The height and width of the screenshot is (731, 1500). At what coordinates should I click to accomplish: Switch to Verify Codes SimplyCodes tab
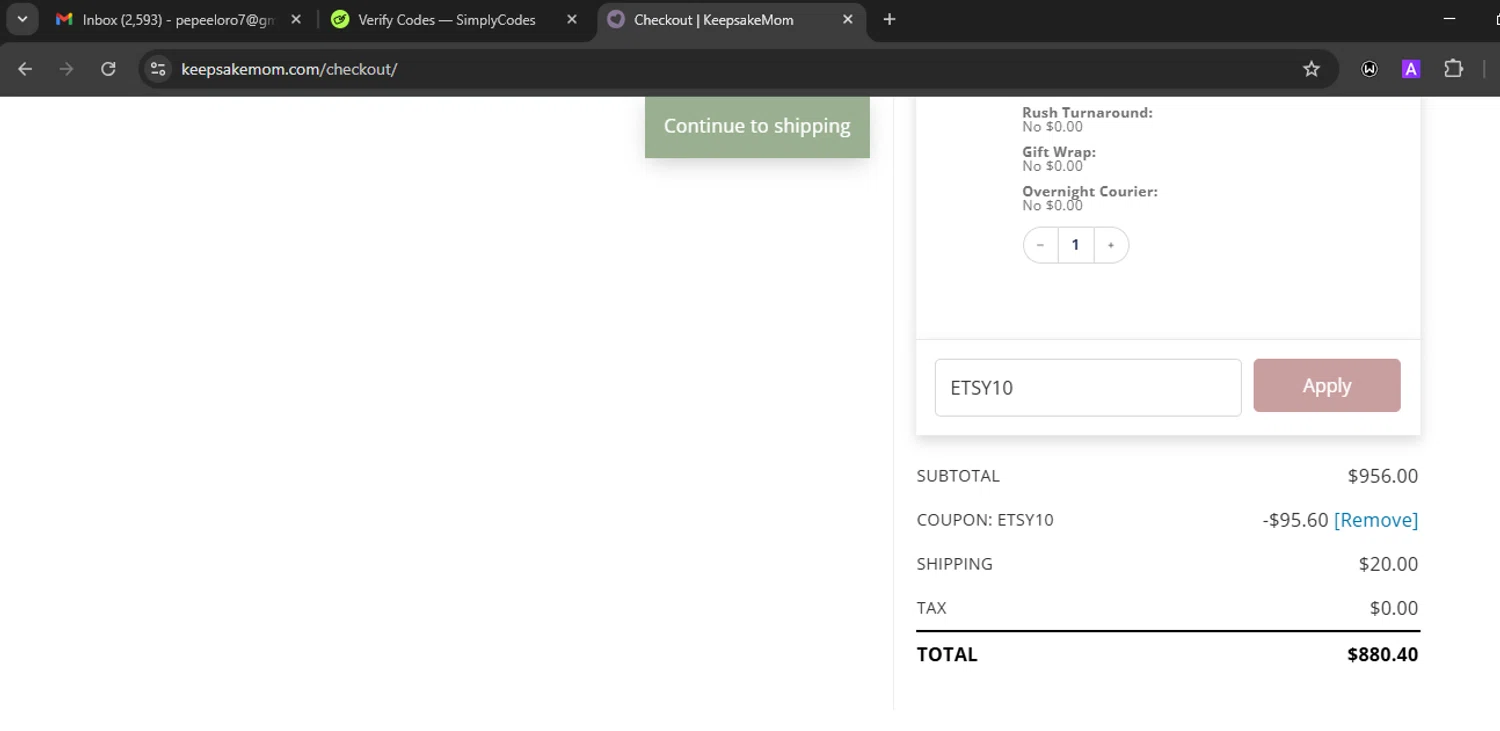(456, 20)
